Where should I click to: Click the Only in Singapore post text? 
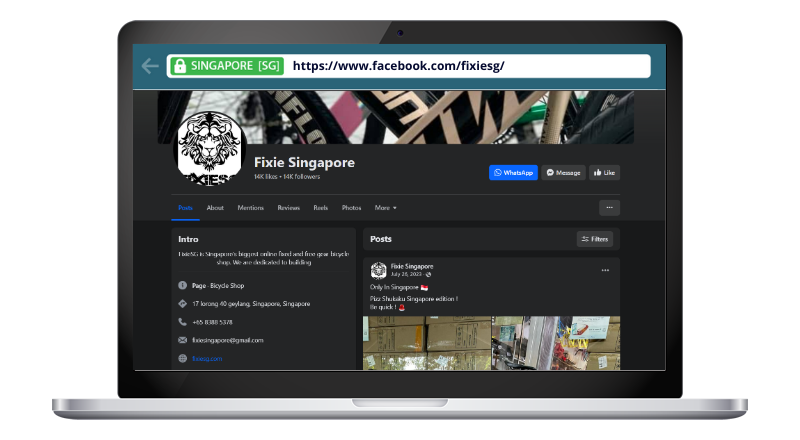pyautogui.click(x=398, y=287)
